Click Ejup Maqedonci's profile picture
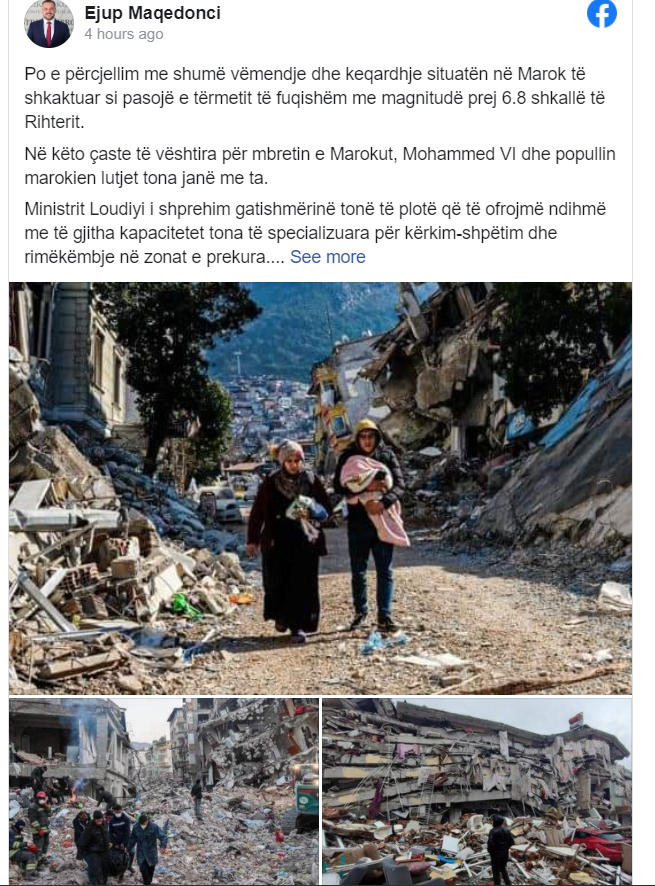Screen dimensions: 655x886 [49, 23]
